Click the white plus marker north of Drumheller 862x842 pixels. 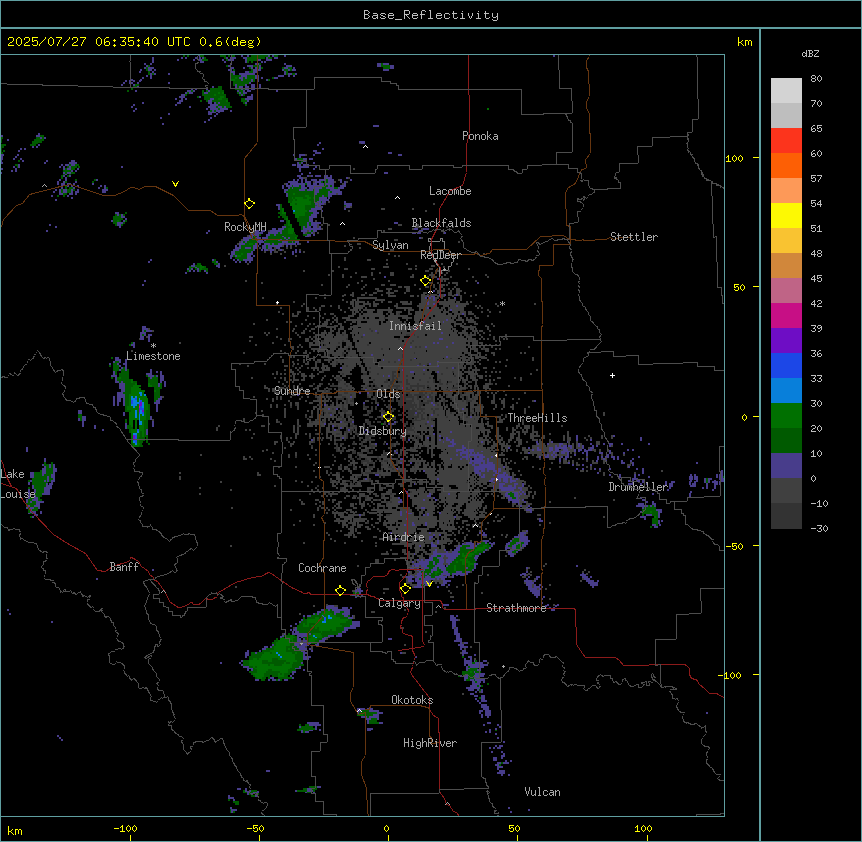612,375
